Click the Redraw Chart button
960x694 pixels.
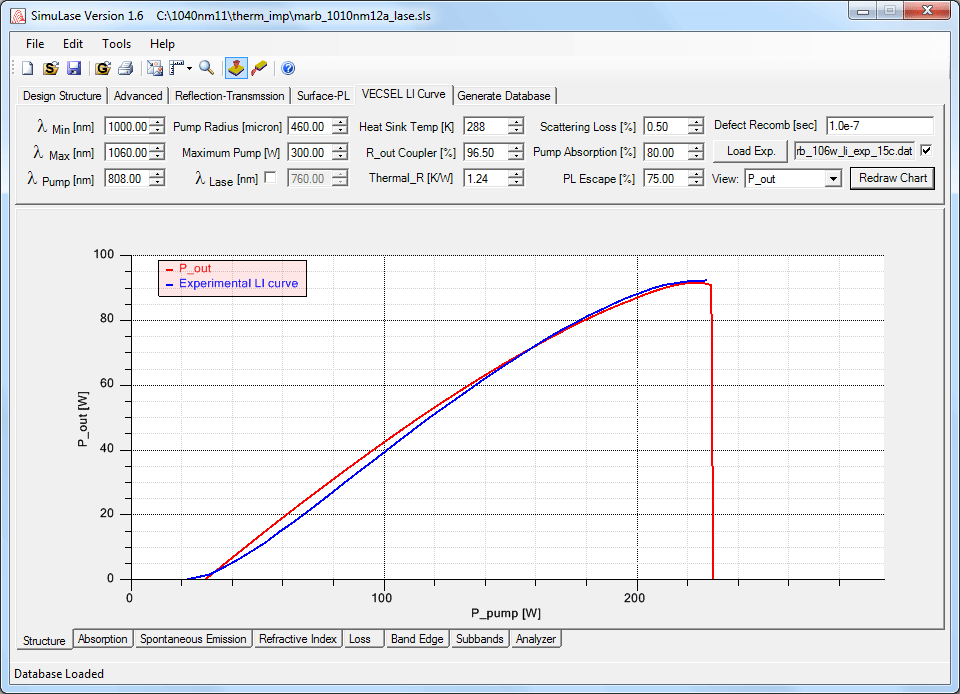click(x=893, y=178)
